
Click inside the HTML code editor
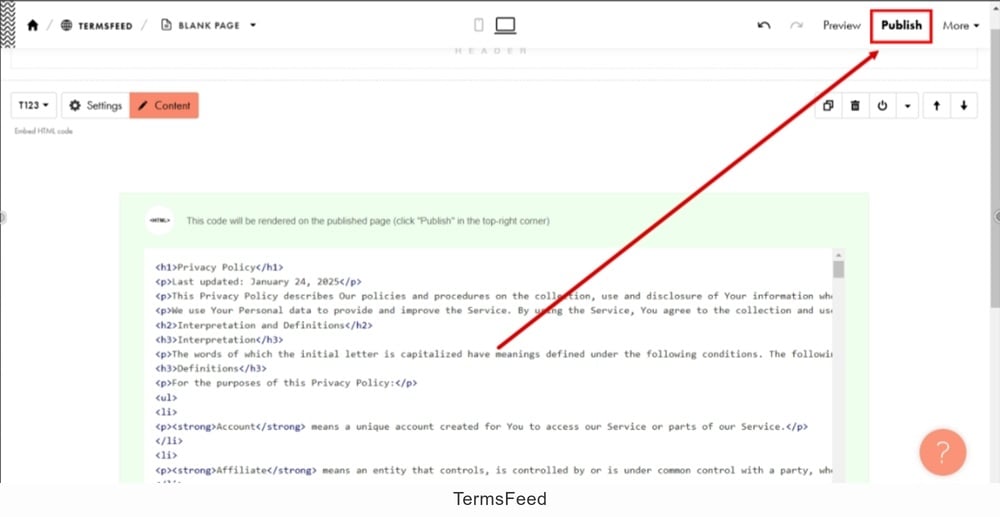point(488,367)
